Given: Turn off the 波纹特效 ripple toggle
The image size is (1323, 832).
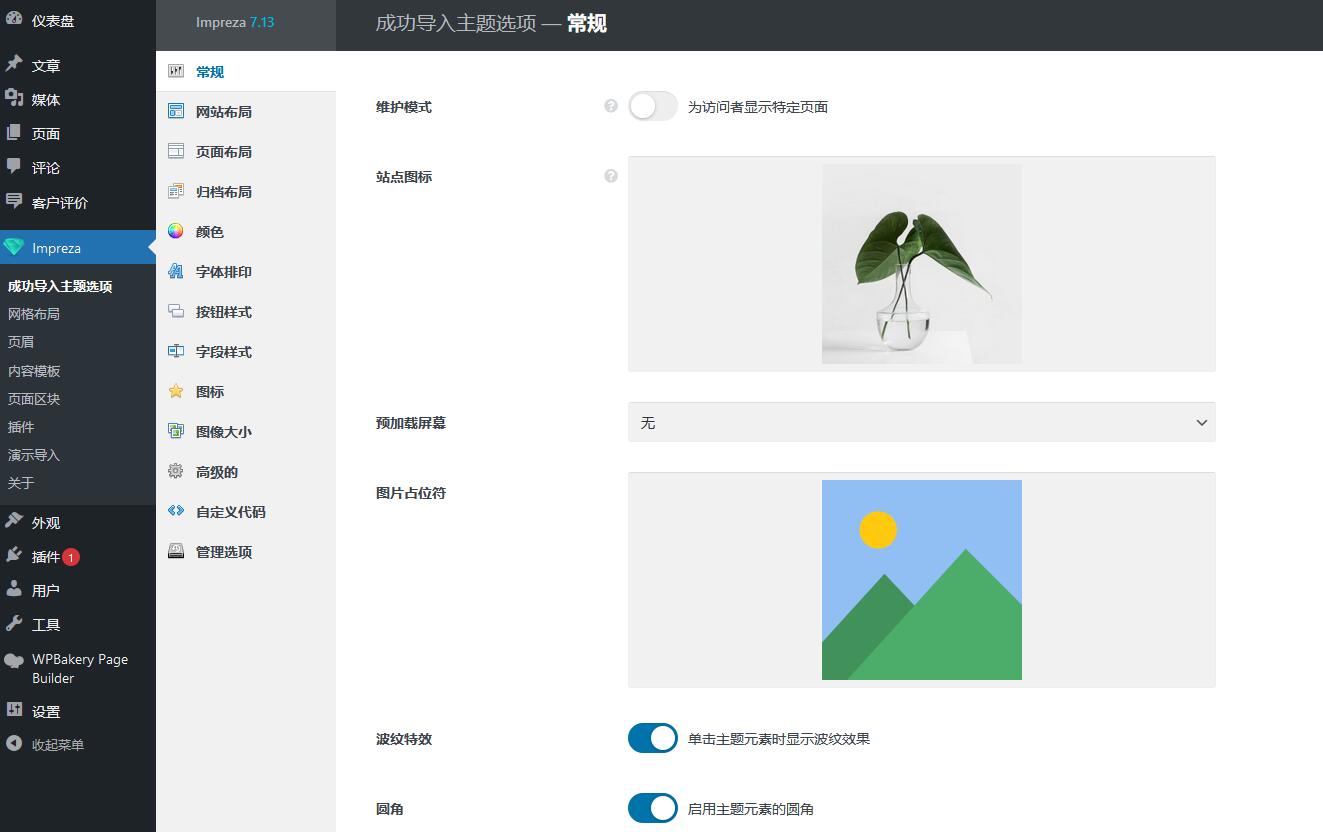Looking at the screenshot, I should tap(653, 739).
